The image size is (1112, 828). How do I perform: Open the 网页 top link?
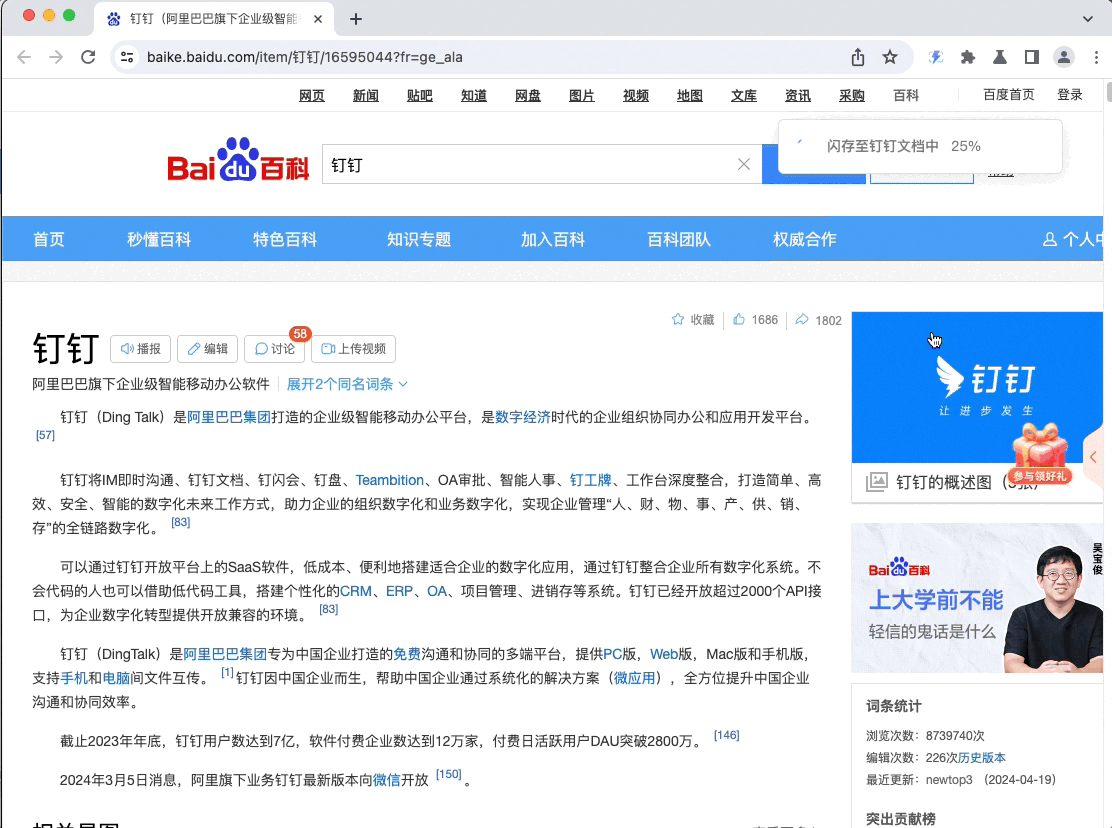[312, 95]
